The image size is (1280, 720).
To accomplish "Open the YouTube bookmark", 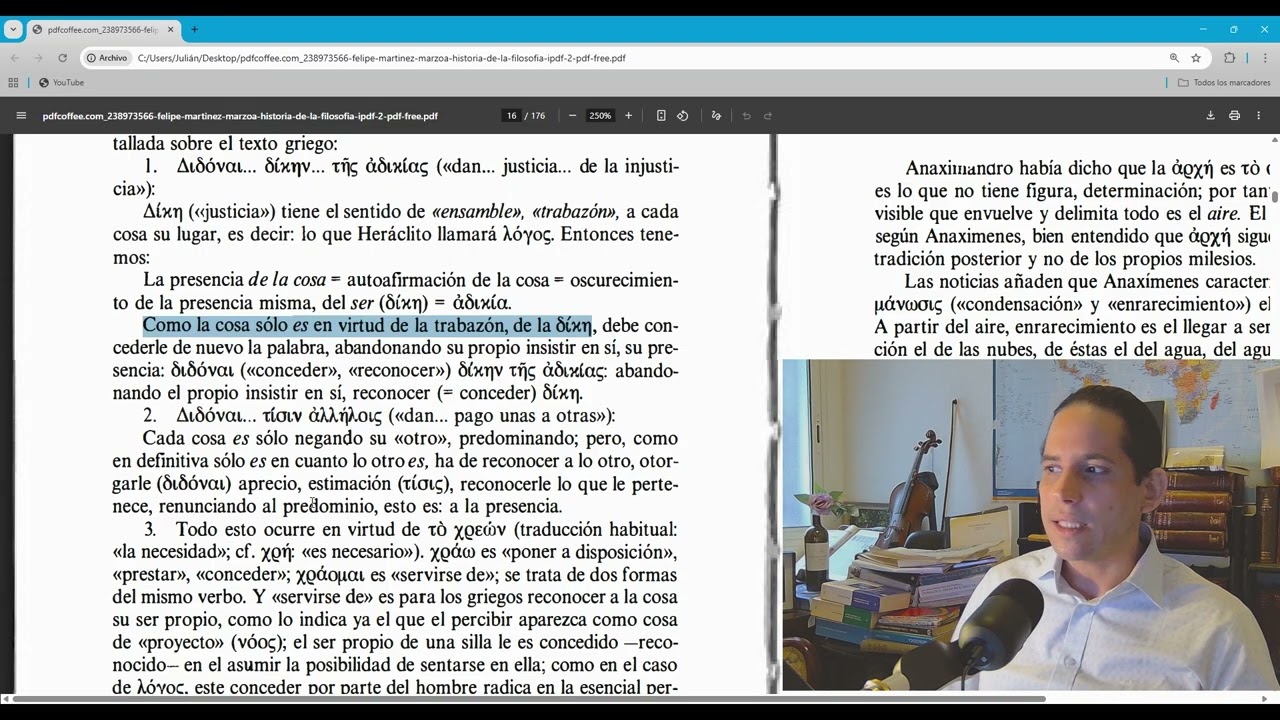I will tap(61, 83).
